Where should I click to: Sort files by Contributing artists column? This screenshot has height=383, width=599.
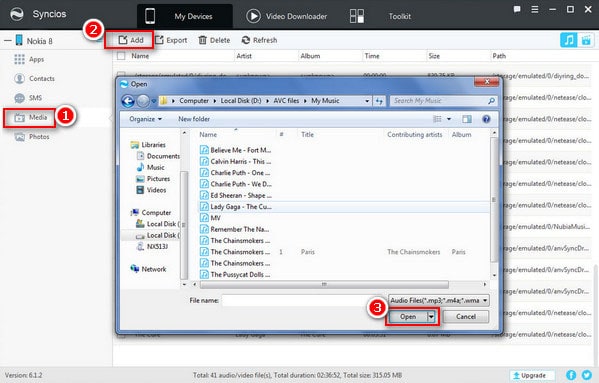point(414,135)
